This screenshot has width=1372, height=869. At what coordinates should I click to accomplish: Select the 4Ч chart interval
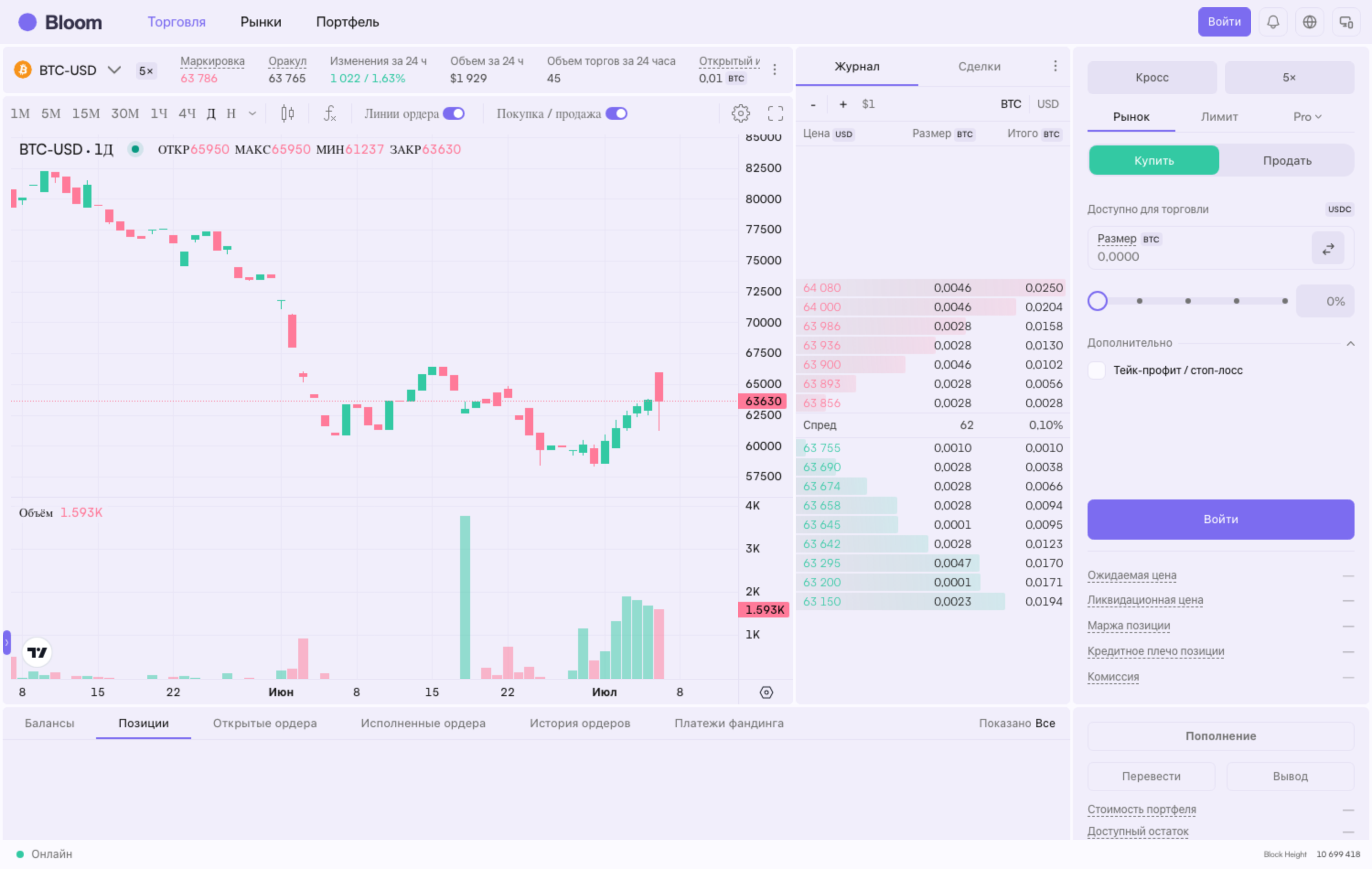[187, 113]
